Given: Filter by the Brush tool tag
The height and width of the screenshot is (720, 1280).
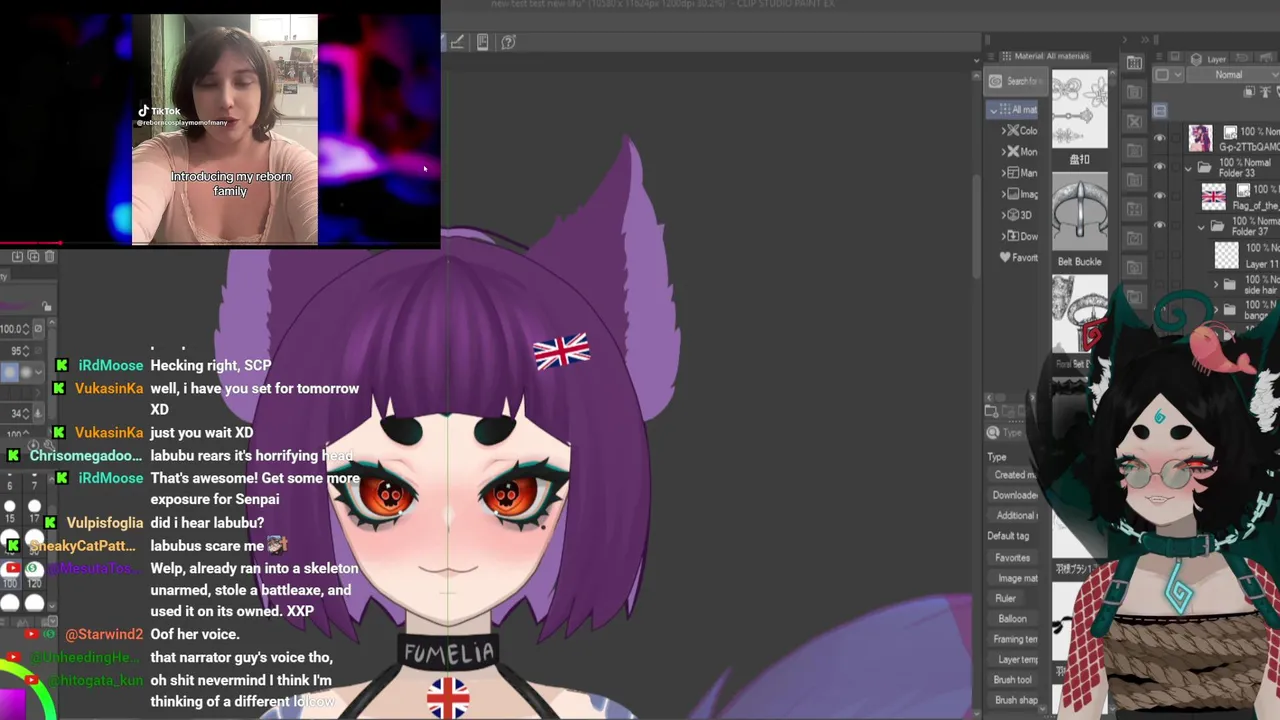Looking at the screenshot, I should click(x=1012, y=680).
